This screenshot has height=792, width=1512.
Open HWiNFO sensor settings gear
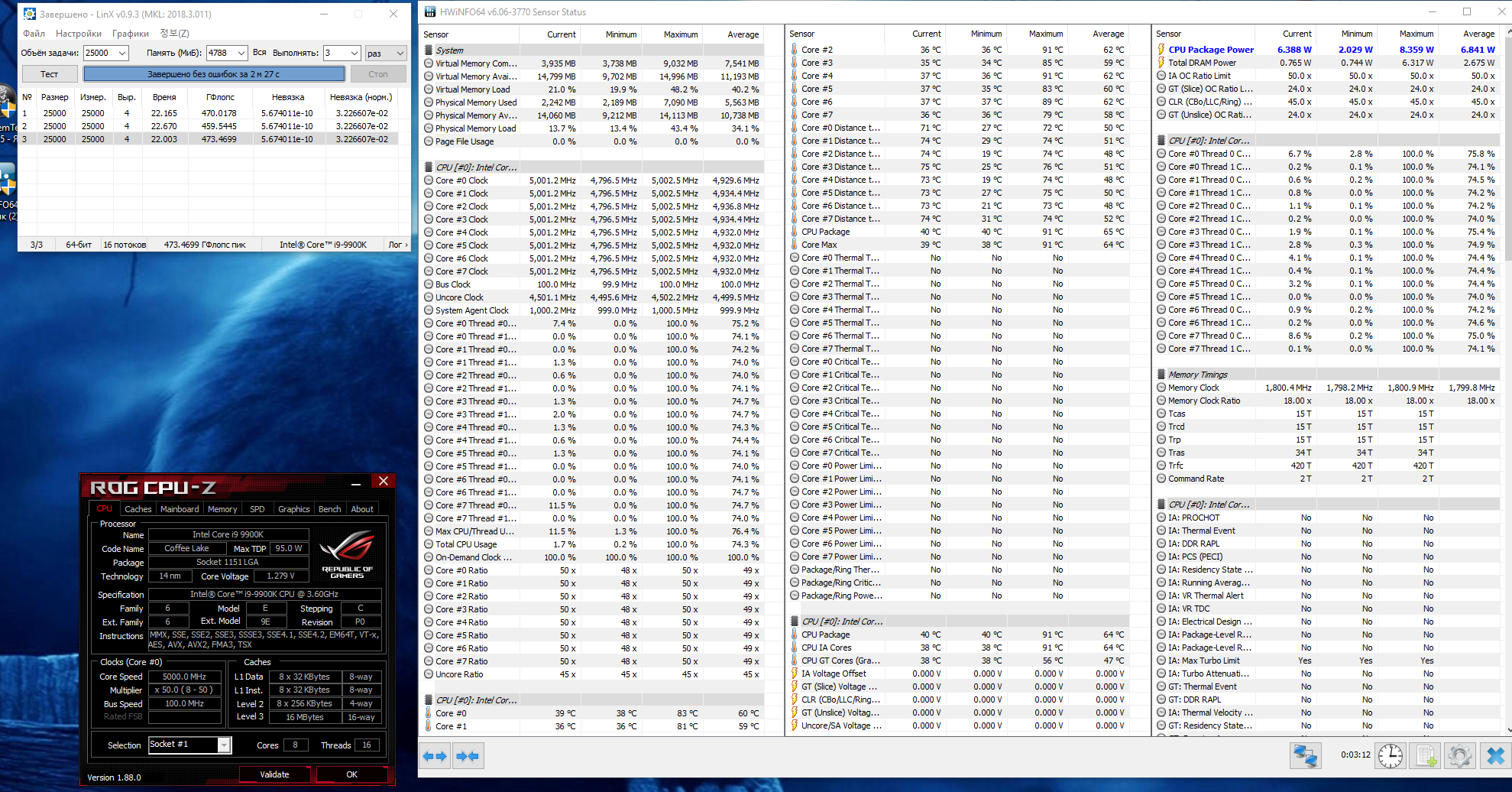(x=1460, y=756)
